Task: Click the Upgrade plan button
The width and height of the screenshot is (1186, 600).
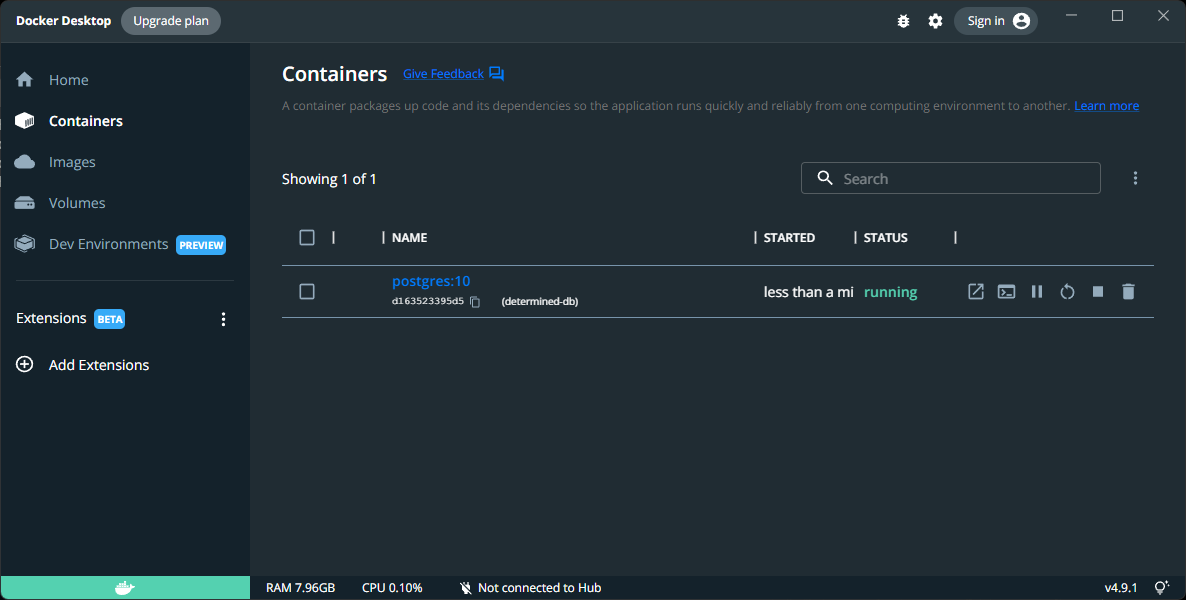Action: click(x=171, y=21)
